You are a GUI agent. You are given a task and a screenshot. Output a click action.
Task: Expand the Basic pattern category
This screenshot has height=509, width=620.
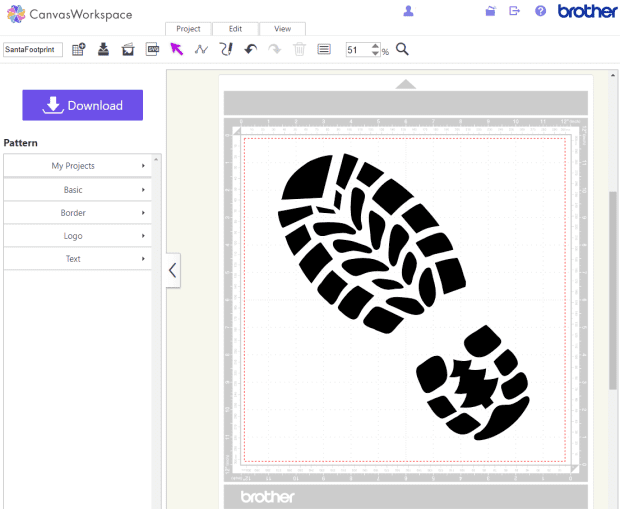click(78, 190)
